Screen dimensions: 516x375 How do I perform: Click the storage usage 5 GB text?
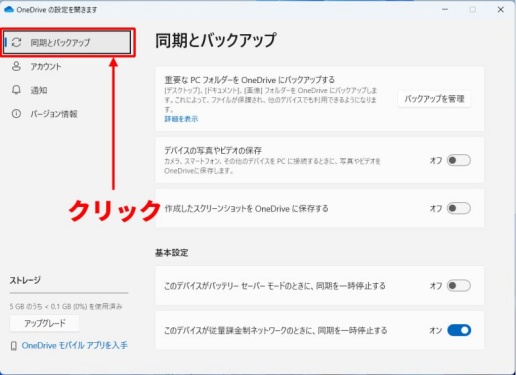[x=66, y=306]
